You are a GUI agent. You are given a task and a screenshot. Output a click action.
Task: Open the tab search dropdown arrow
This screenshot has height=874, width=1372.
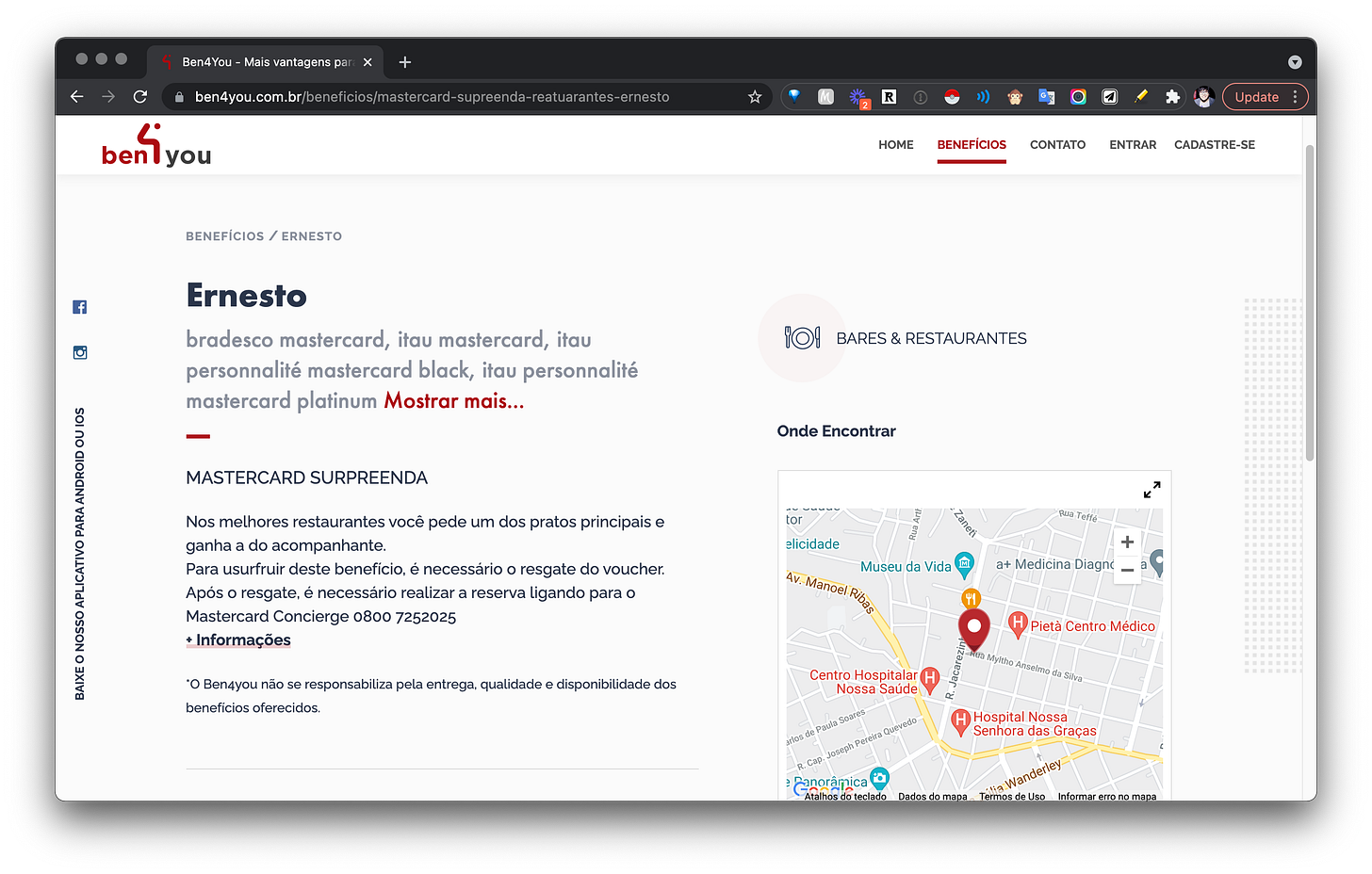pyautogui.click(x=1295, y=62)
